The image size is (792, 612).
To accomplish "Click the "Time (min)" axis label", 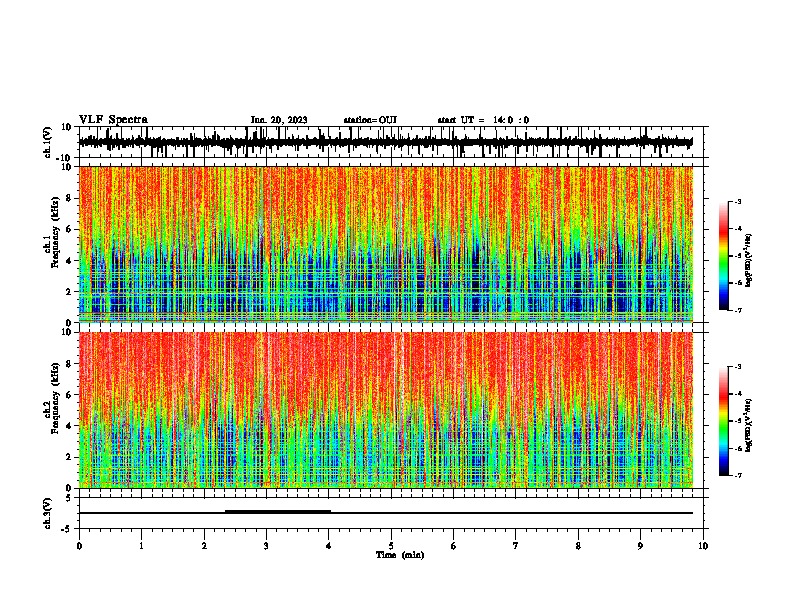I will 400,555.
